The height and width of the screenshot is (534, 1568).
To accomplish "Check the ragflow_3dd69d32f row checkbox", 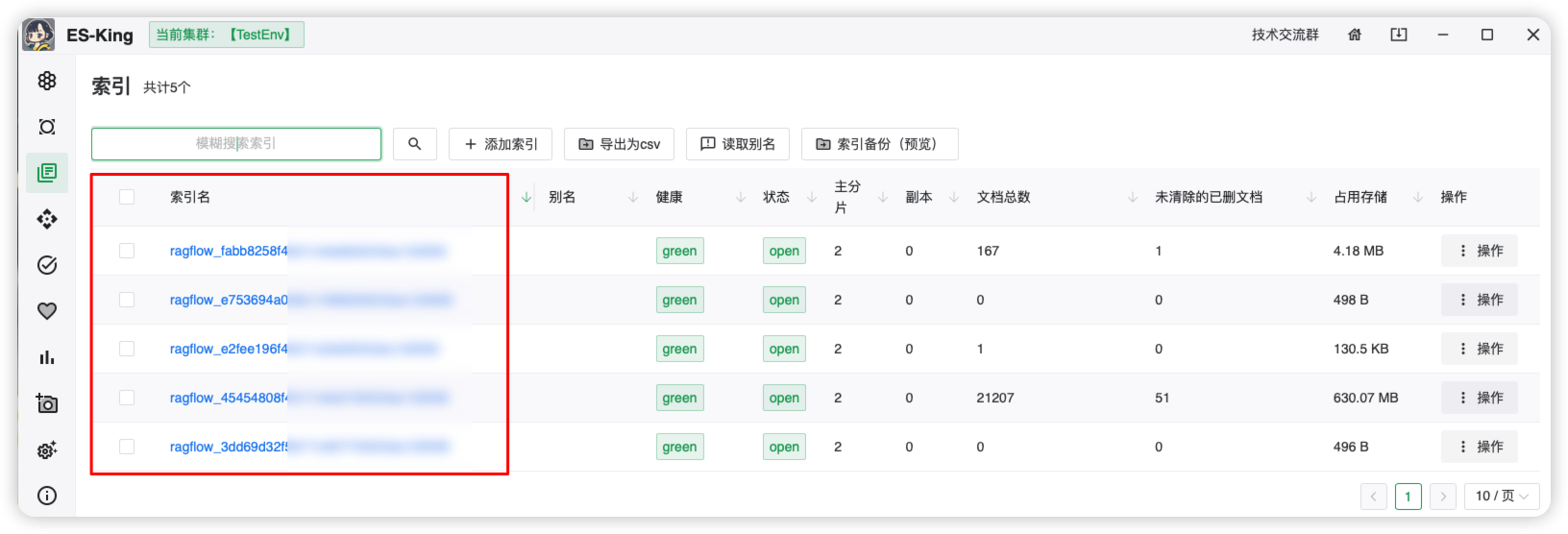I will 127,447.
